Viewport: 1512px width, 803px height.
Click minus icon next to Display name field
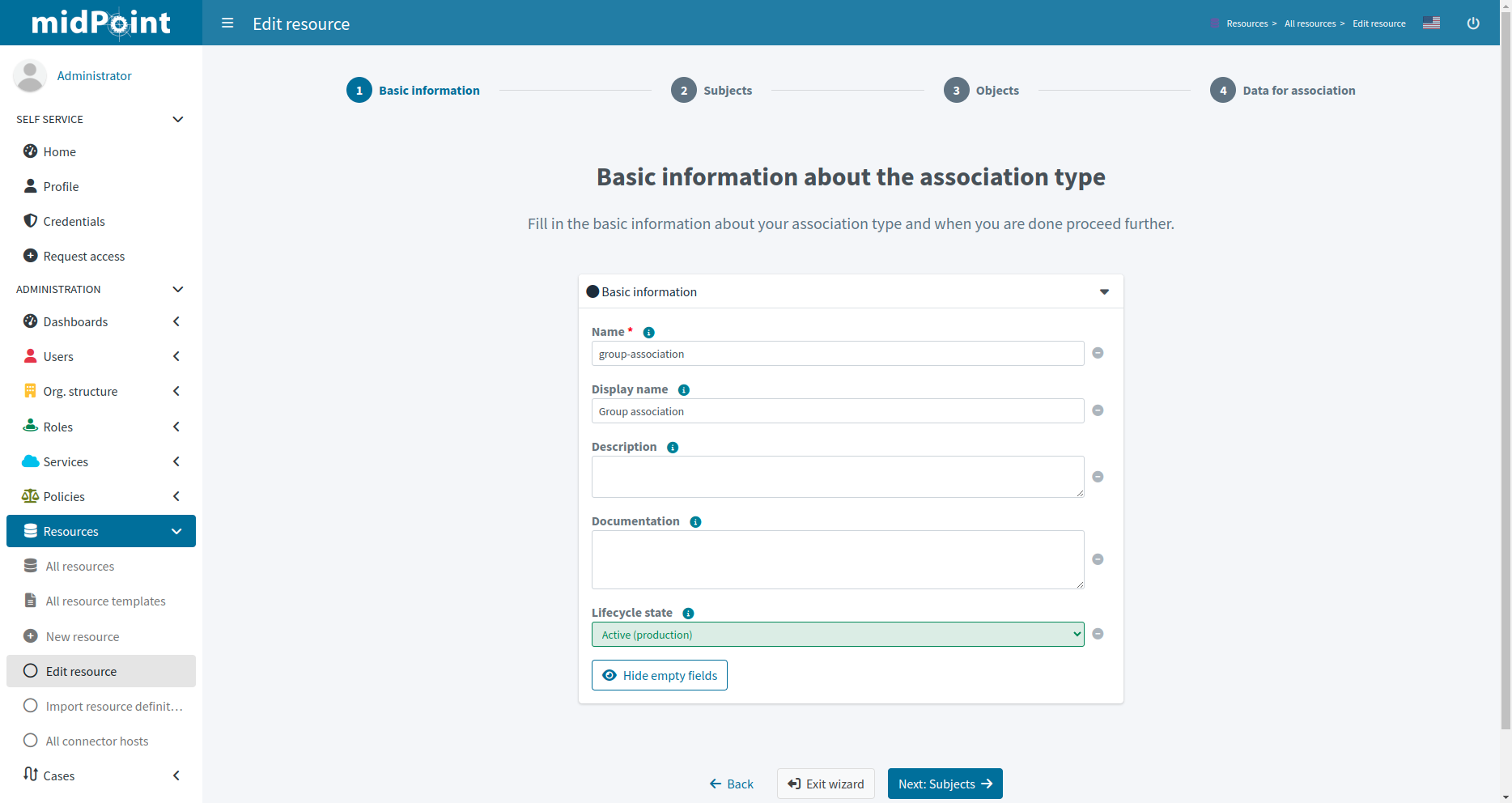click(1098, 410)
